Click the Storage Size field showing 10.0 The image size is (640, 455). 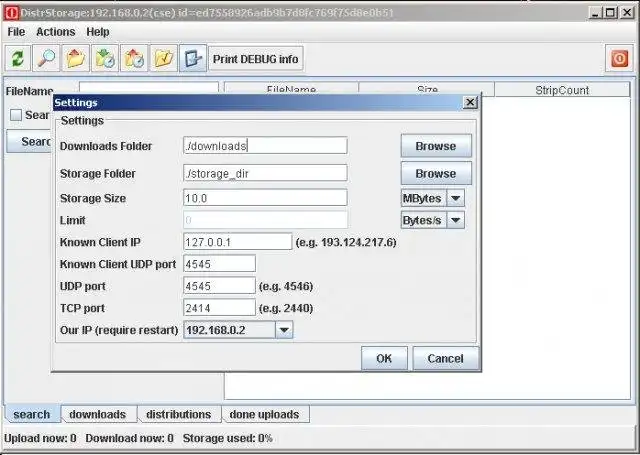265,198
